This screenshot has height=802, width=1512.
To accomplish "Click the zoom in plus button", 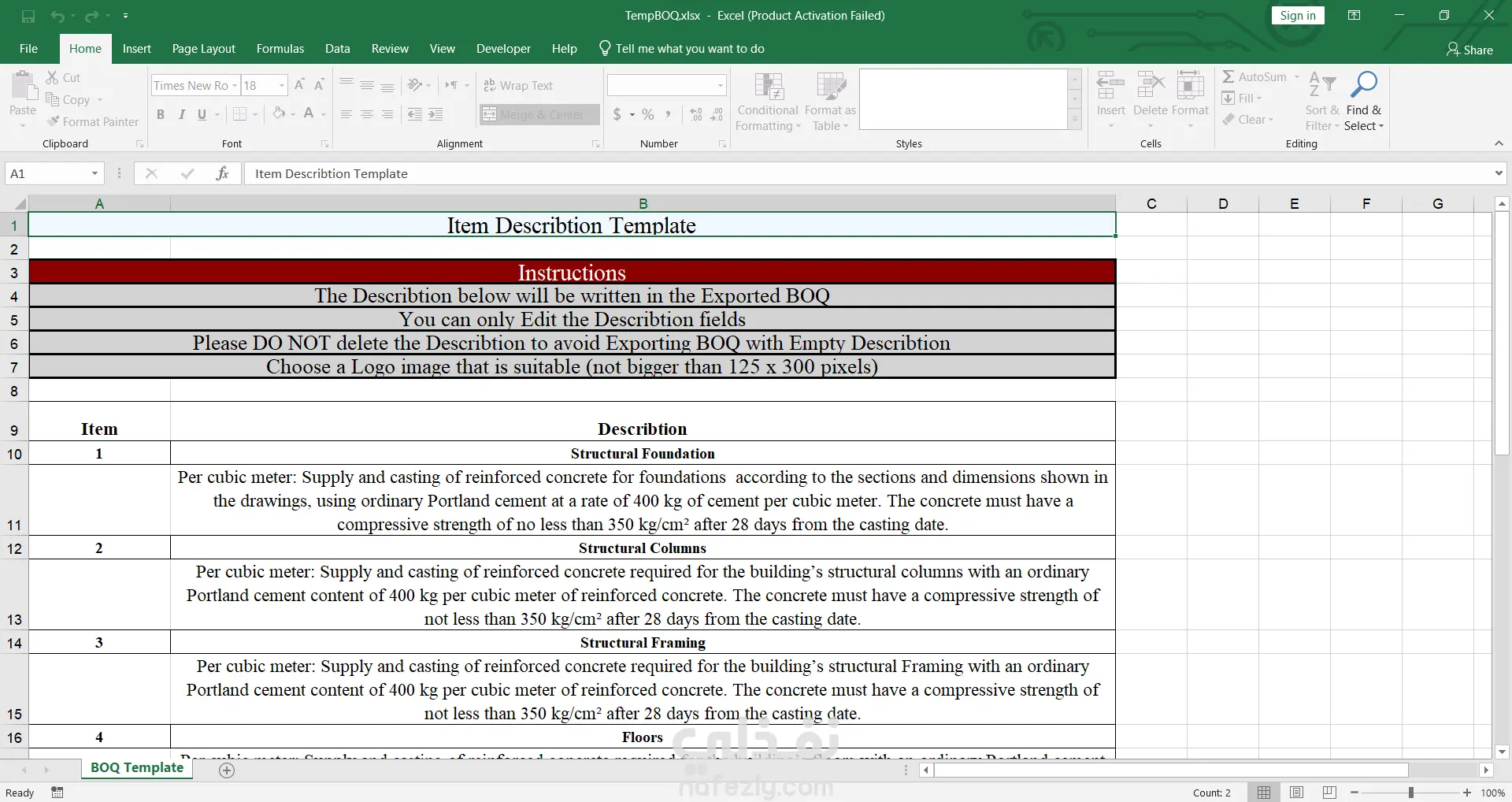I will [x=1466, y=793].
